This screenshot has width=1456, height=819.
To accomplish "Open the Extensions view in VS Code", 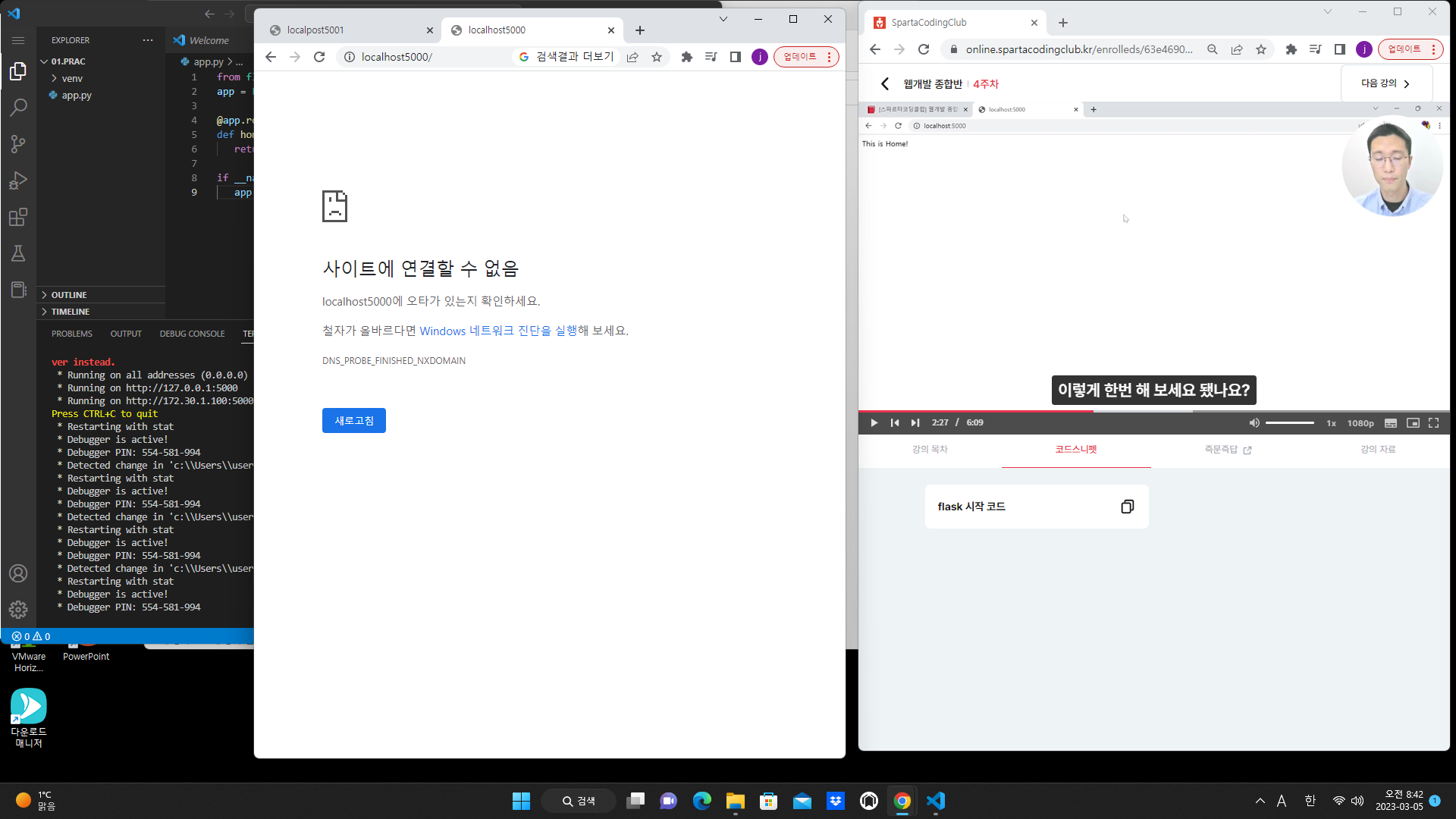I will point(18,217).
